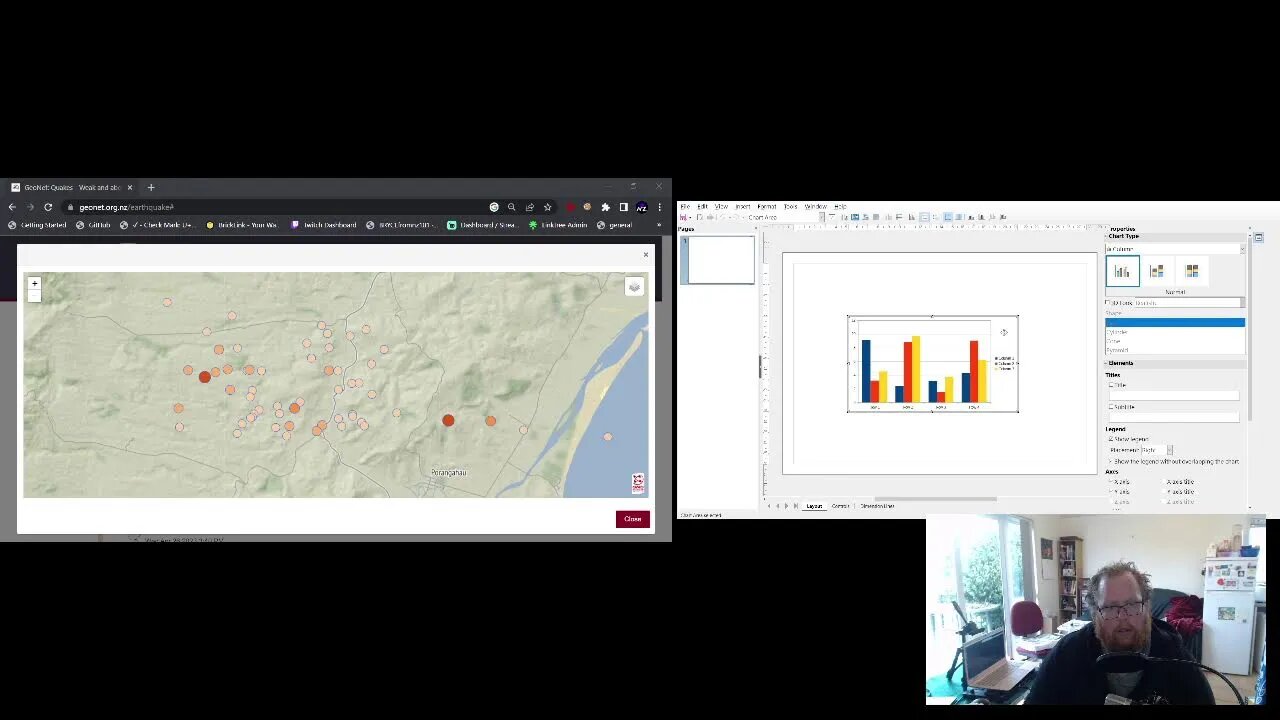This screenshot has height=720, width=1280.
Task: Open the Chrome three-dot menu
Action: click(x=659, y=207)
